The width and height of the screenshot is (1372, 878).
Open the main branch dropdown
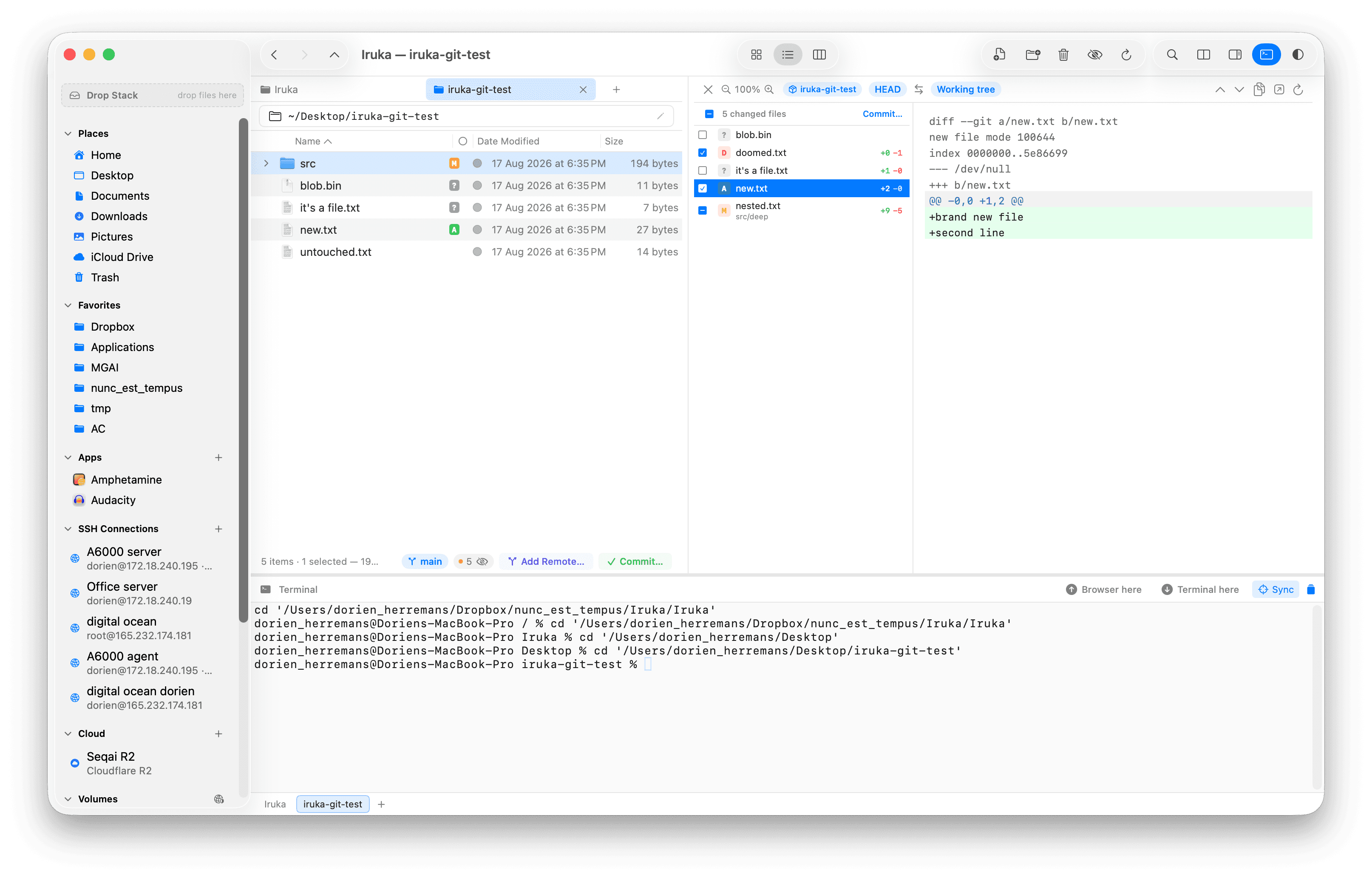(x=425, y=561)
